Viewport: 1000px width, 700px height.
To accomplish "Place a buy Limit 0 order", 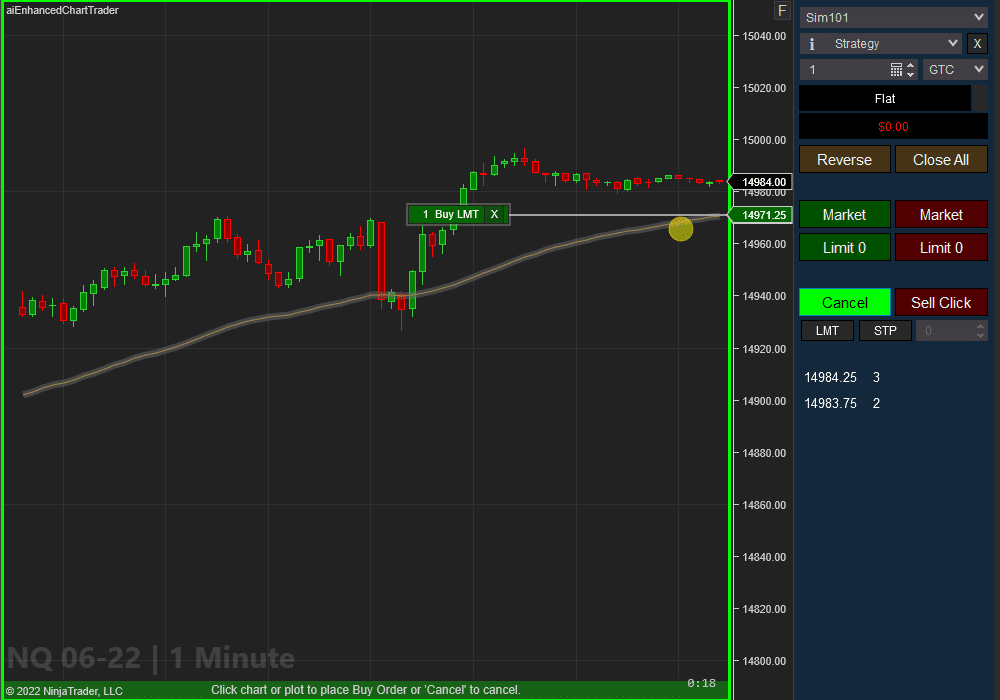I will click(844, 247).
